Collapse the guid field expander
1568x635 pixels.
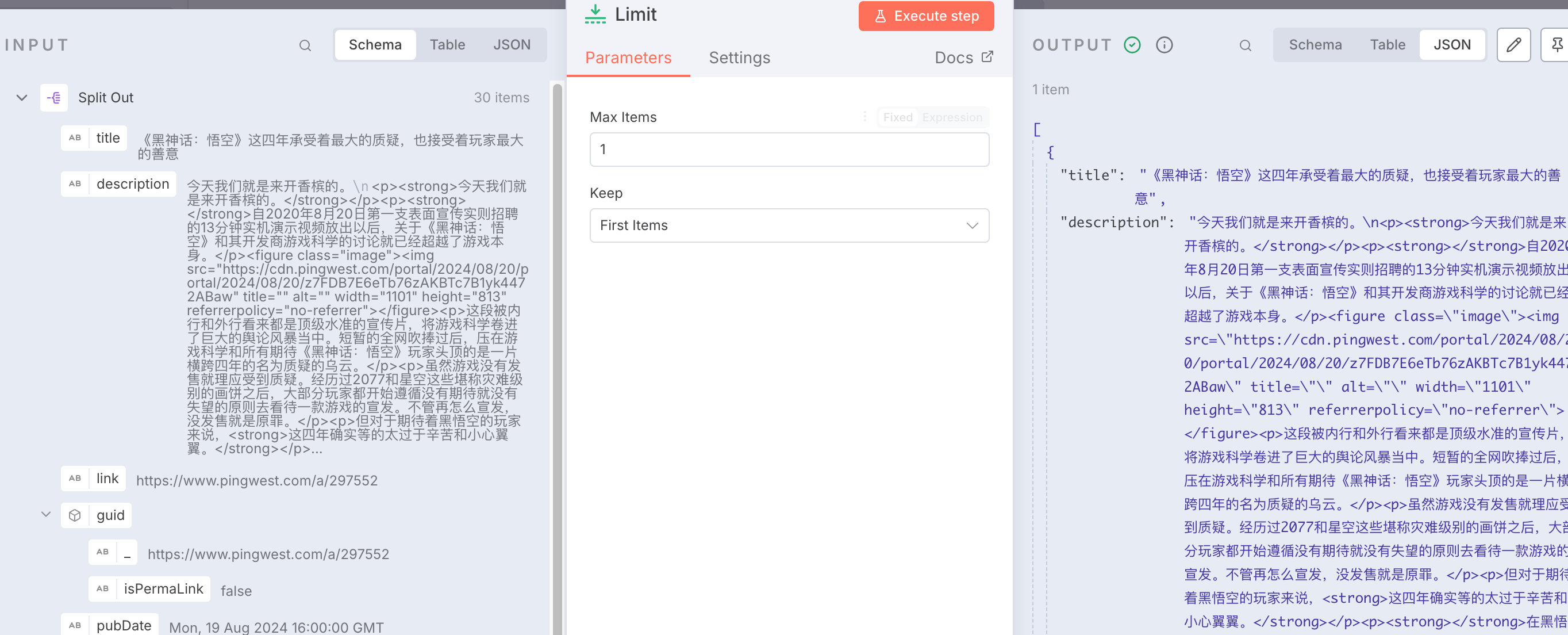tap(45, 514)
